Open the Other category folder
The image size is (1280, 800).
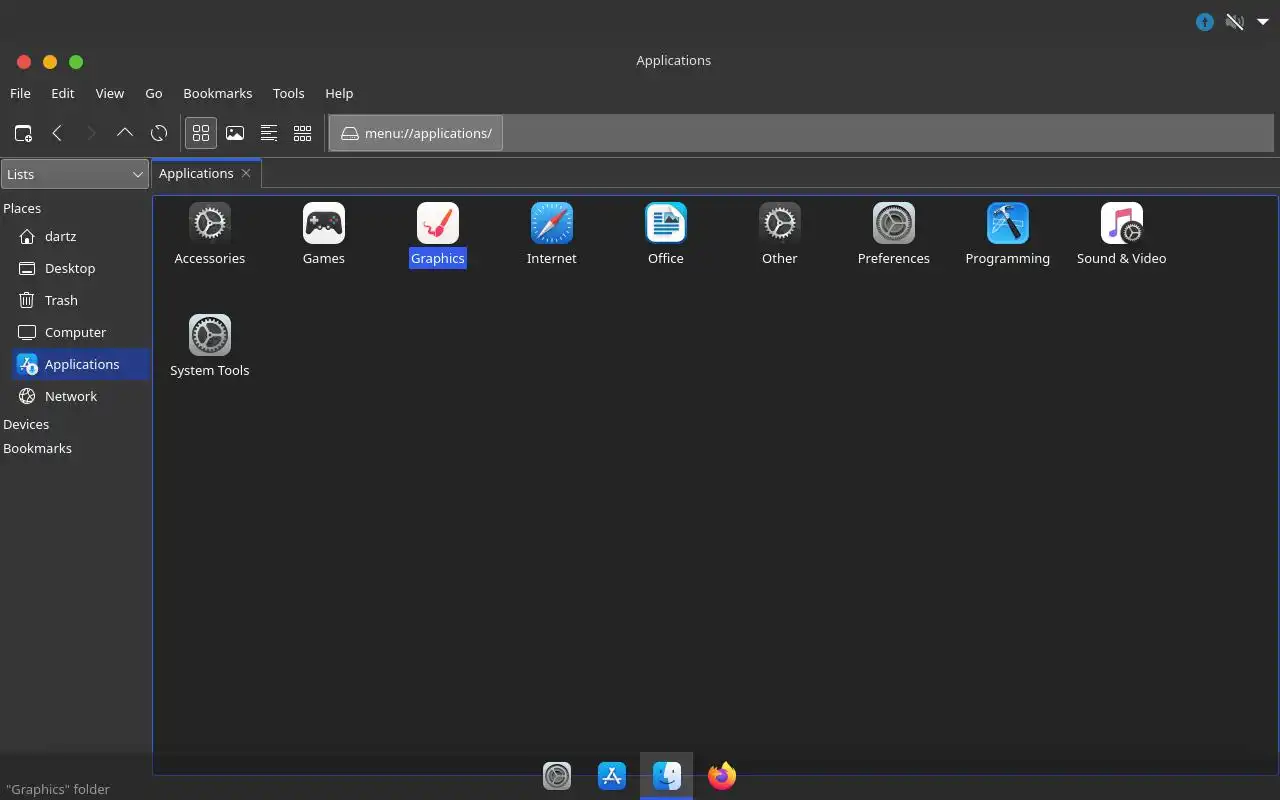click(x=780, y=234)
